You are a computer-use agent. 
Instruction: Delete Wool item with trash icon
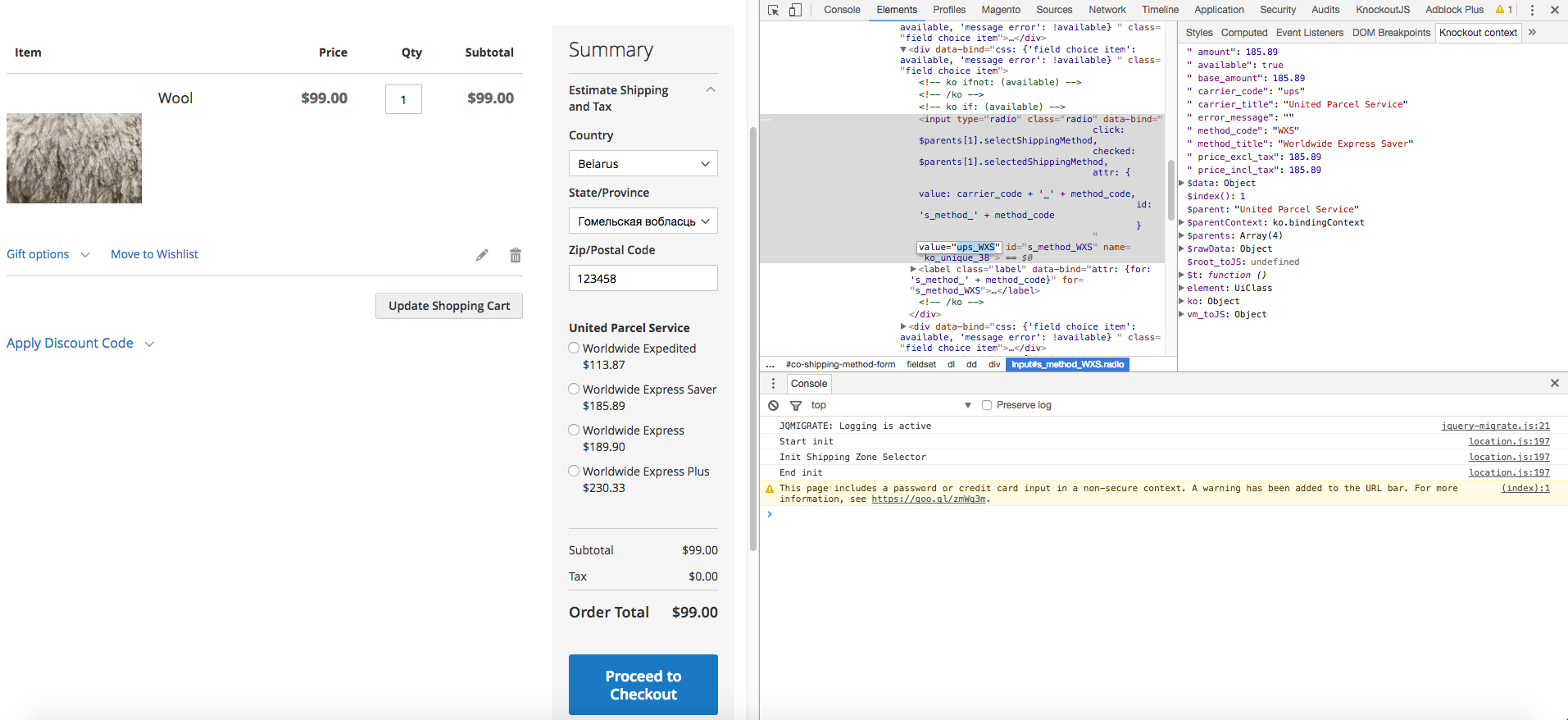[x=516, y=255]
